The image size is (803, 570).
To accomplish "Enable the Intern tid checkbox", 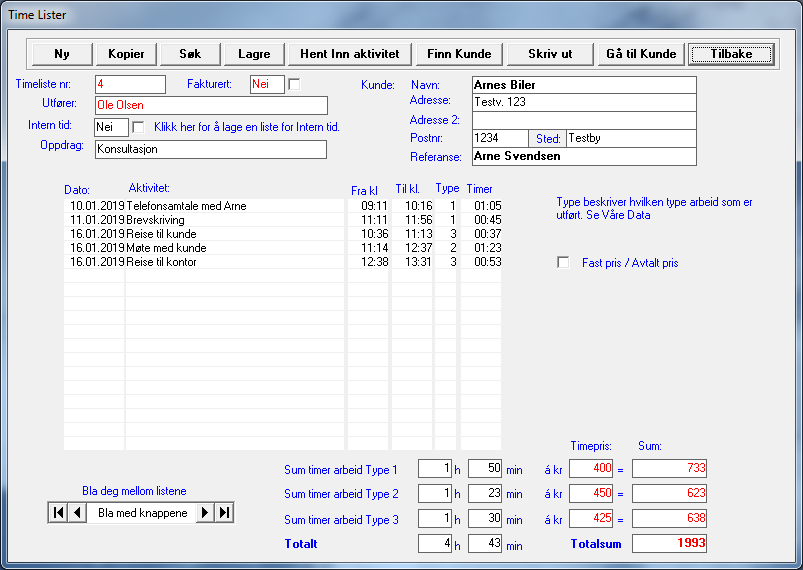I will click(138, 127).
